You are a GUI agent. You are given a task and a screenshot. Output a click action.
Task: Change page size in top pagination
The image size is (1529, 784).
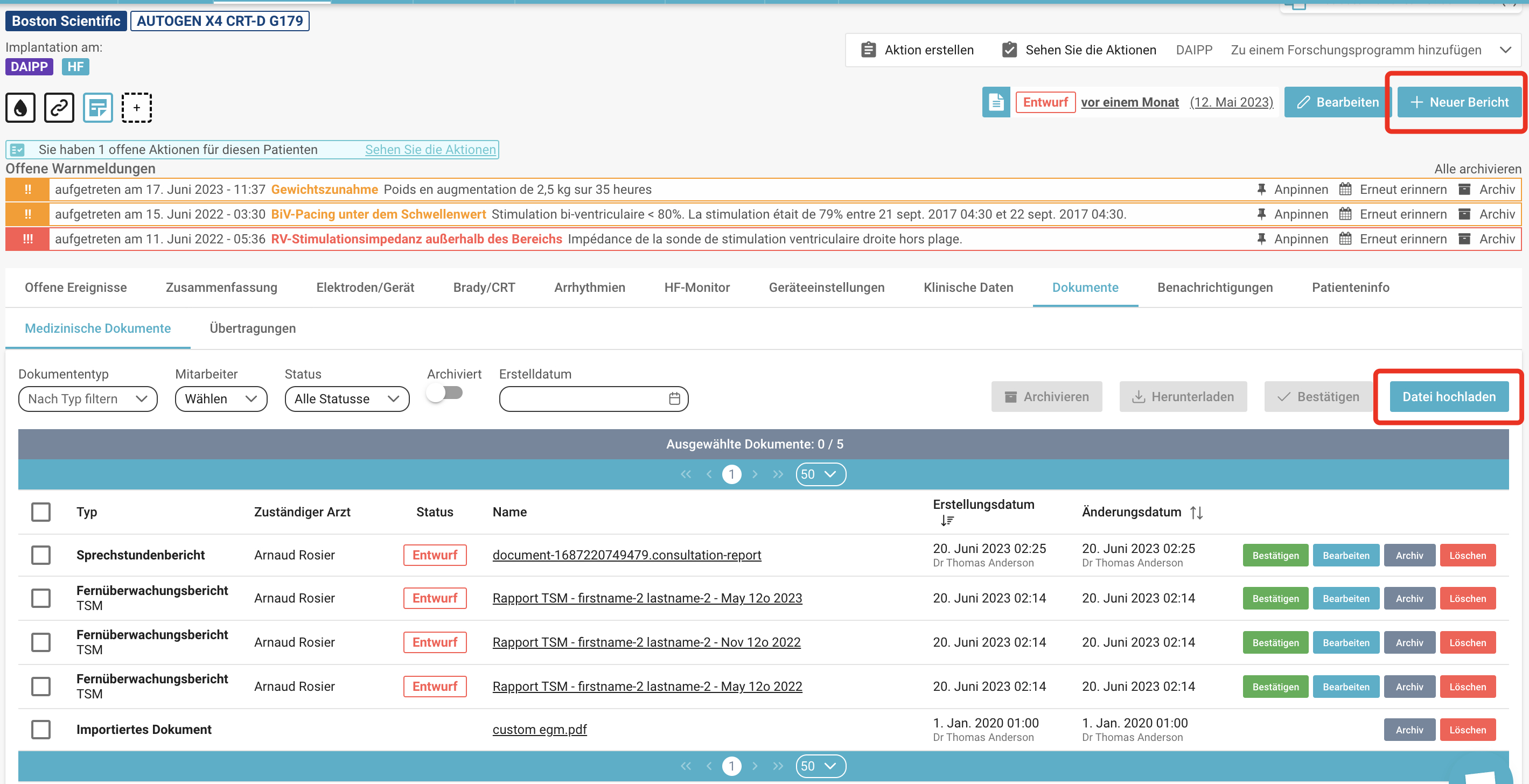click(x=821, y=474)
